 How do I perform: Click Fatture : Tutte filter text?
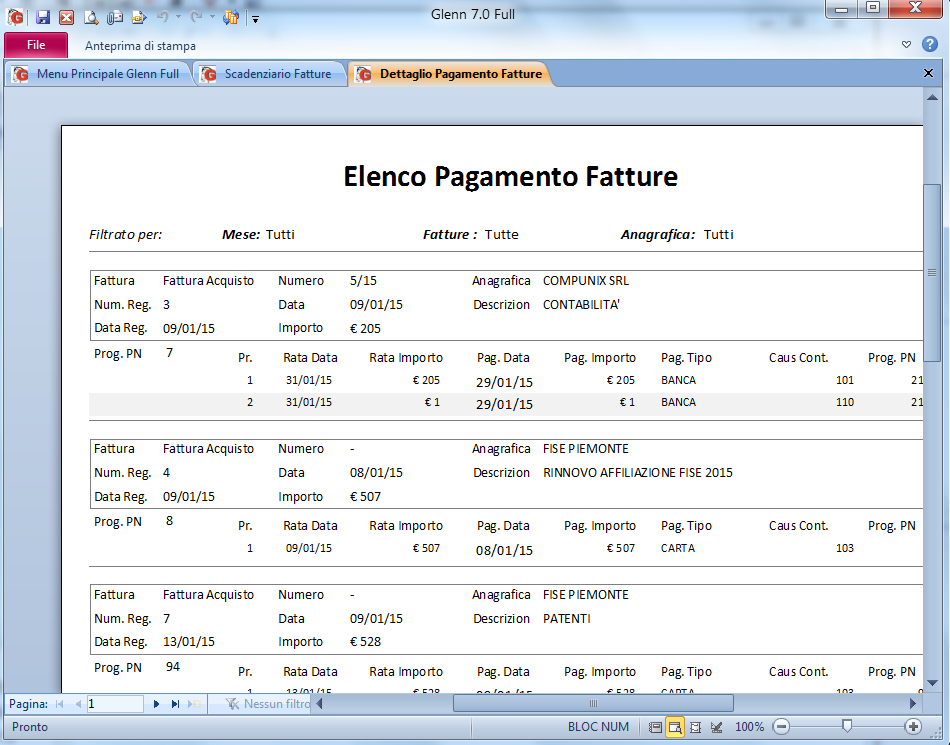[x=471, y=235]
